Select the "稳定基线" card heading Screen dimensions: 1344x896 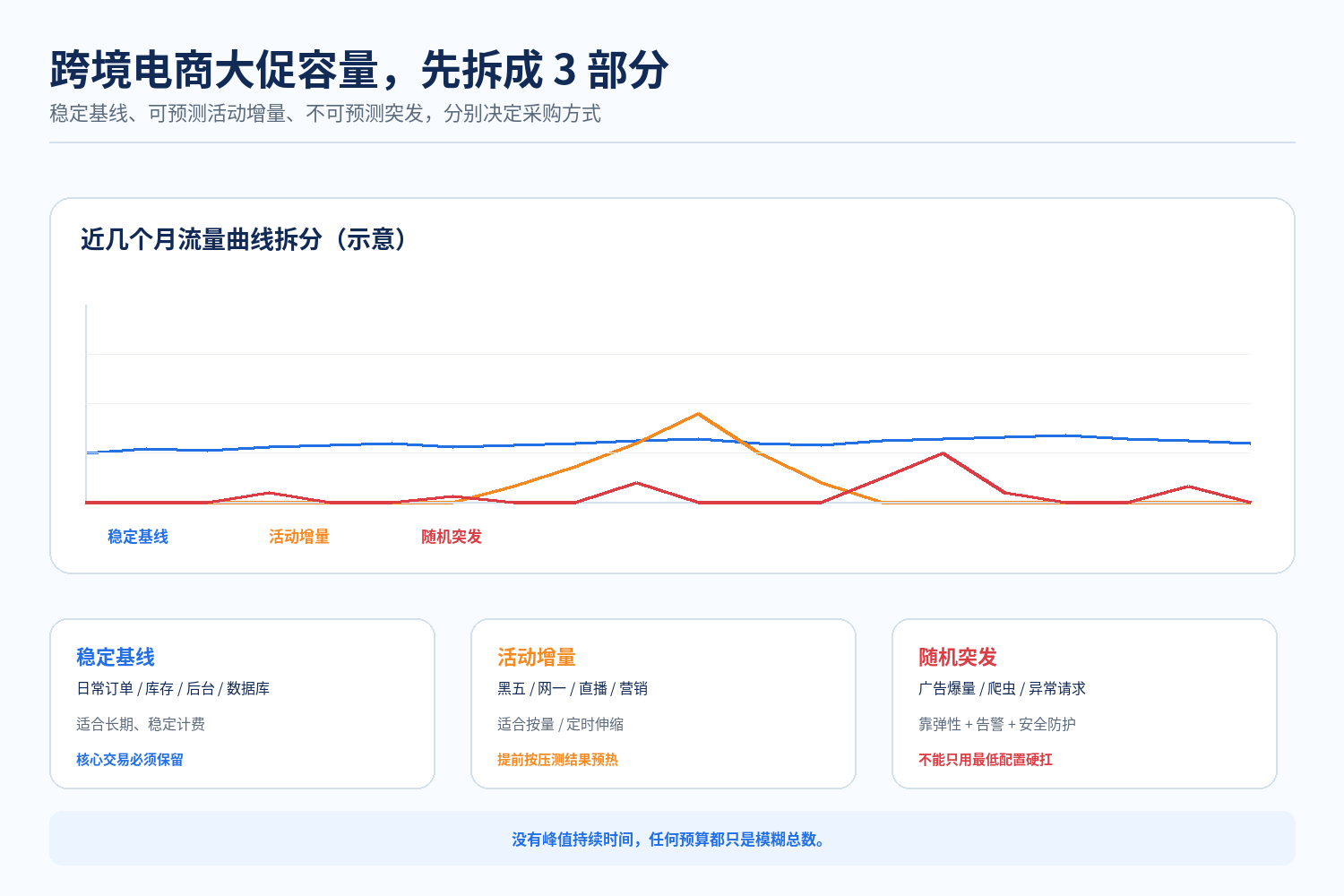point(116,658)
